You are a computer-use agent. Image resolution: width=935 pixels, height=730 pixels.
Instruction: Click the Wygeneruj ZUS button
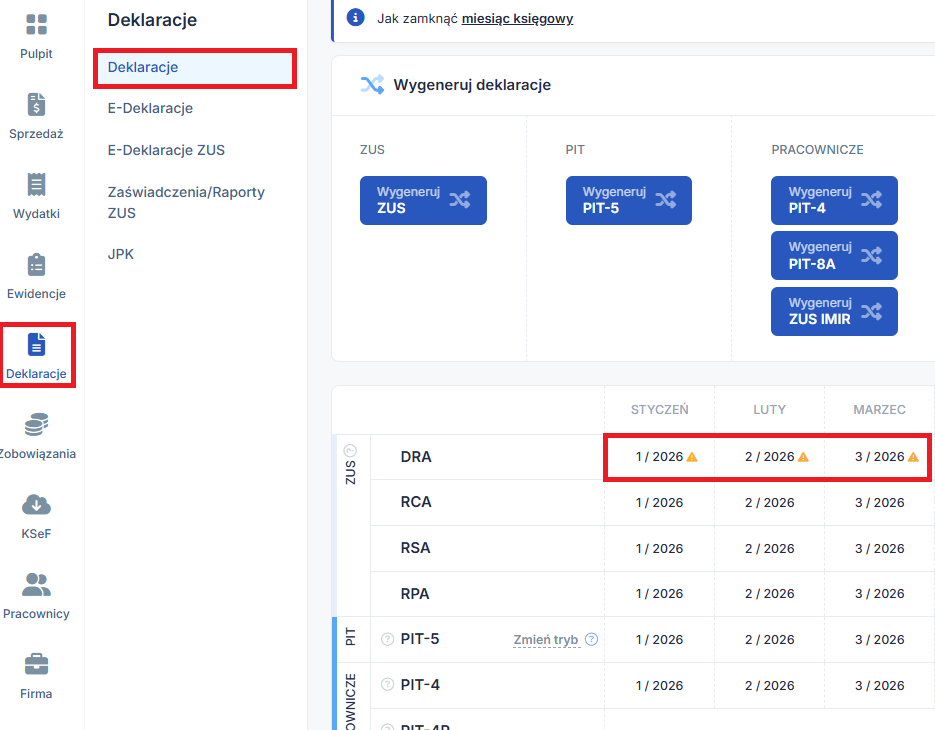(423, 200)
